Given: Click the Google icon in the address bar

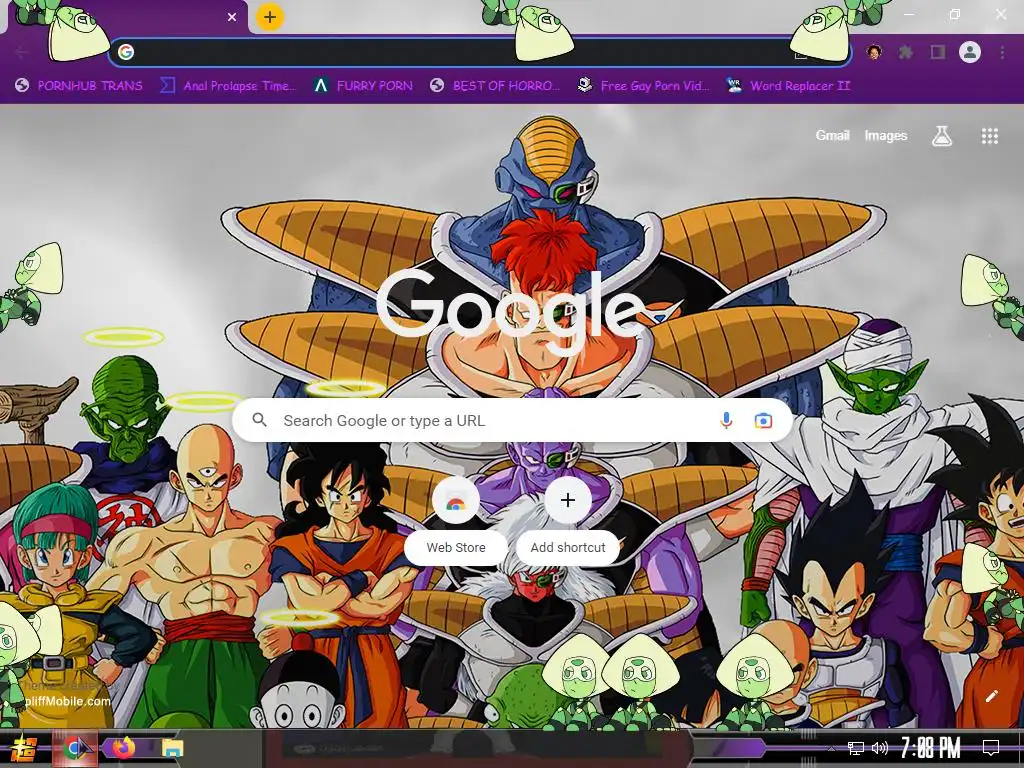Looking at the screenshot, I should pos(126,52).
